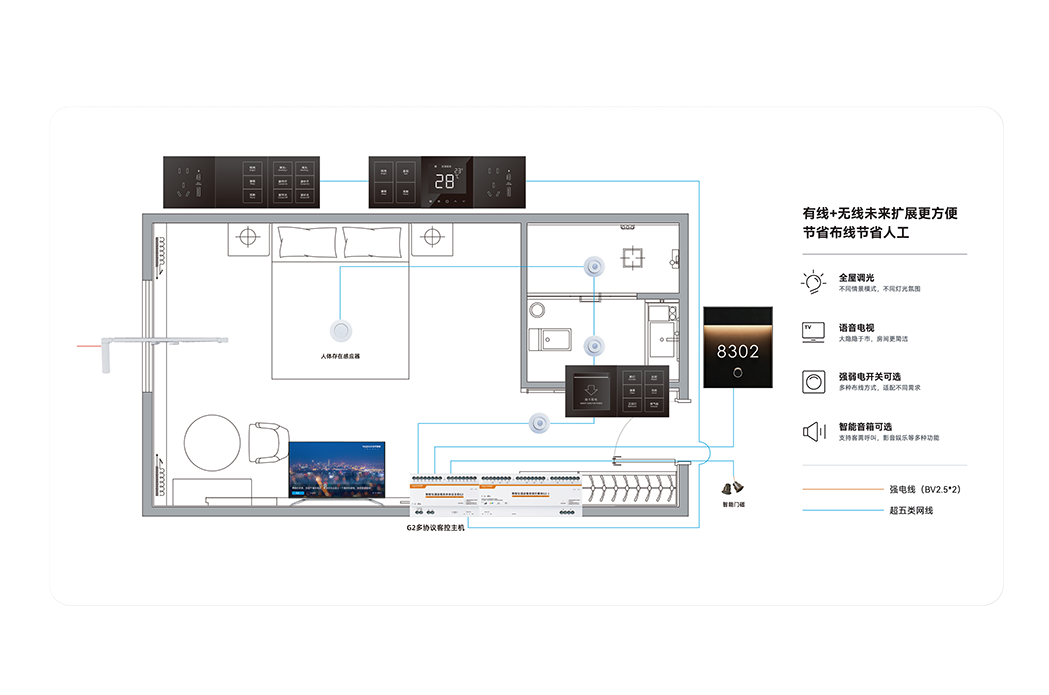The image size is (1049, 695).
Task: Click the 智能音箱可选 feature title
Action: coord(865,427)
